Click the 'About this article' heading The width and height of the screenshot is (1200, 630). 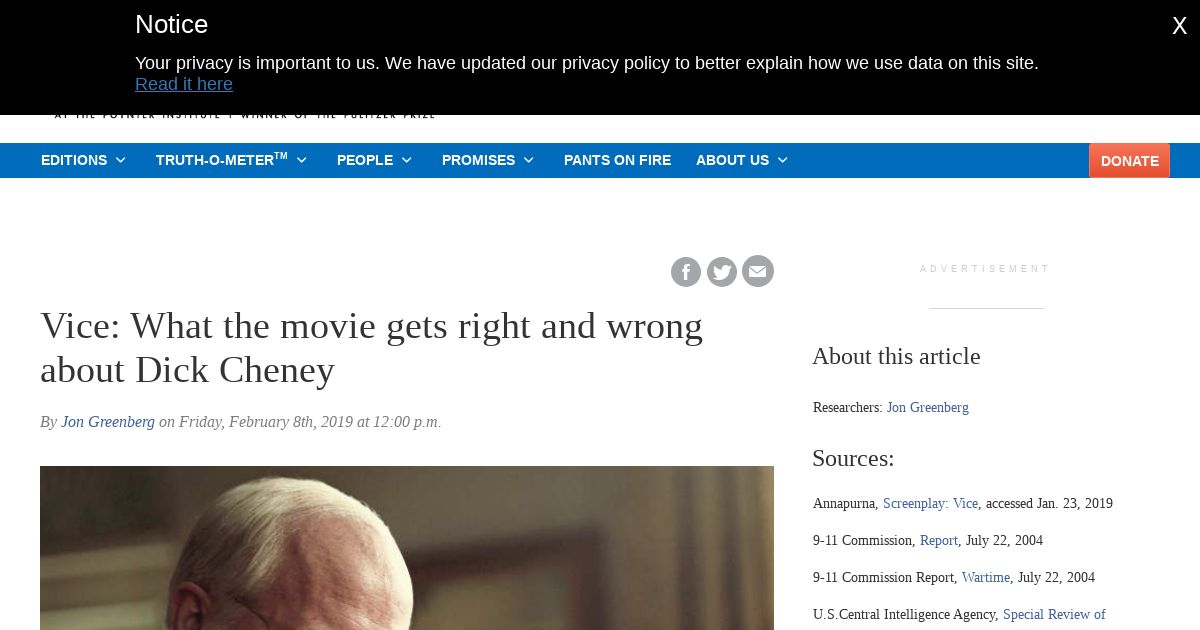pos(896,356)
